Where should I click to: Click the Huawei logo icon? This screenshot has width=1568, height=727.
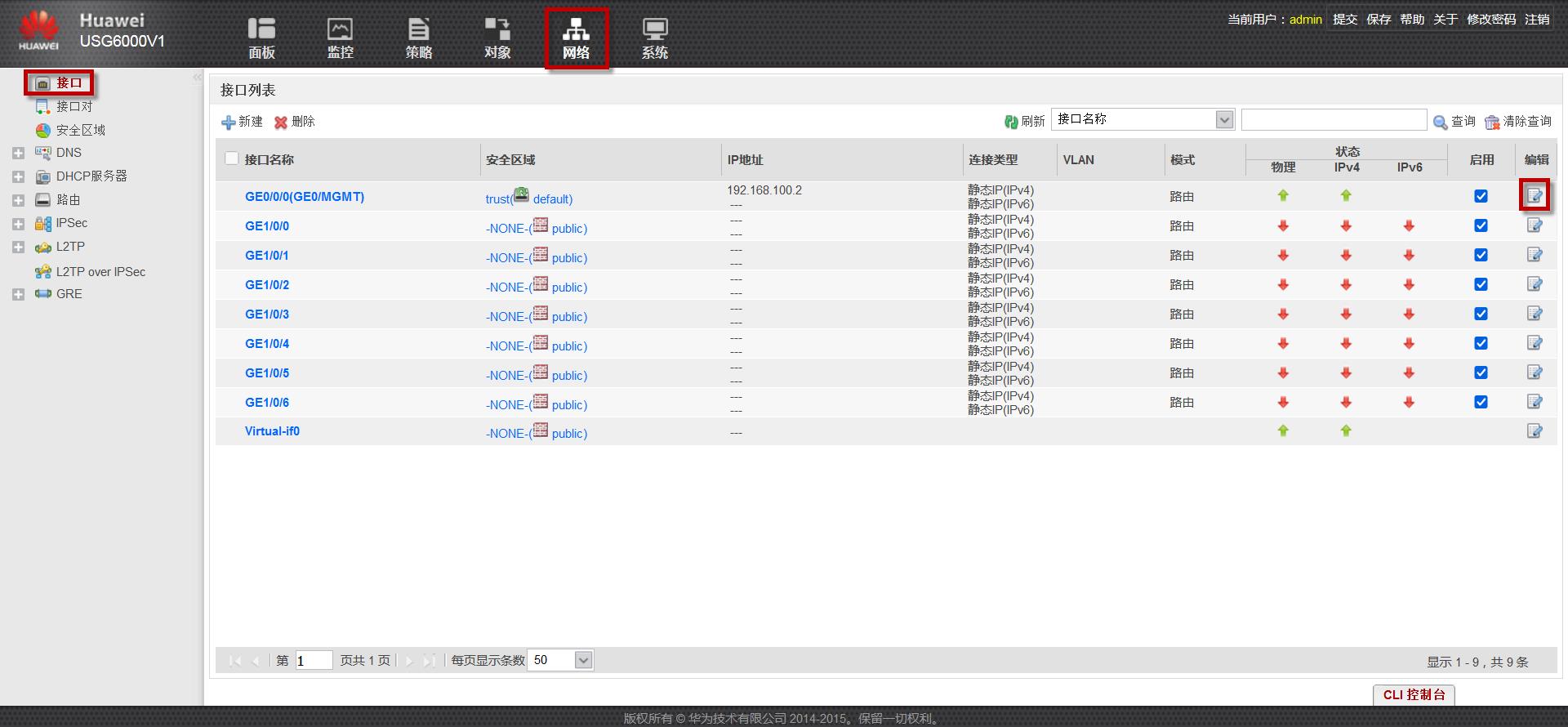click(38, 31)
